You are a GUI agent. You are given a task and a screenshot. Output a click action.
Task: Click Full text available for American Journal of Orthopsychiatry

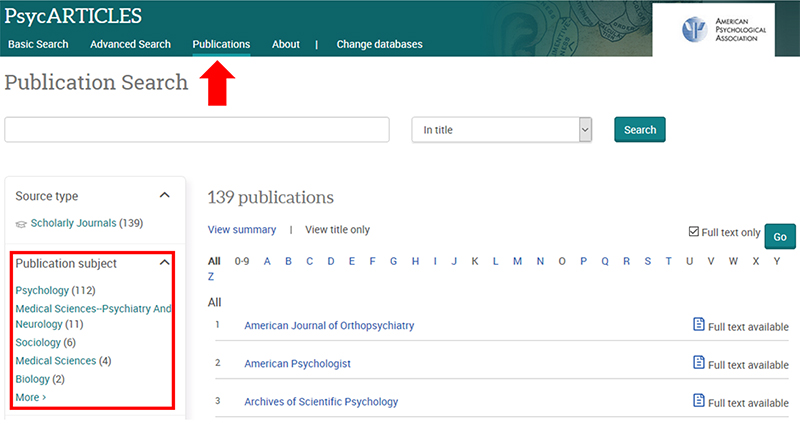coord(748,326)
